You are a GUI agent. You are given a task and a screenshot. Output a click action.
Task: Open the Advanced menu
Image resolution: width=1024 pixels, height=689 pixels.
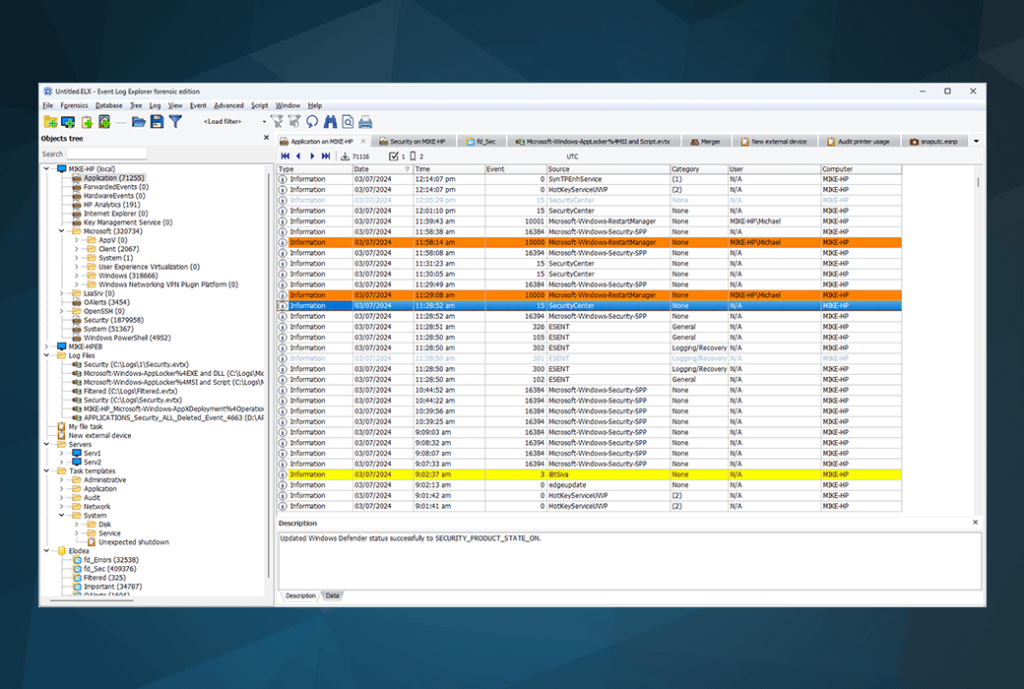point(229,105)
